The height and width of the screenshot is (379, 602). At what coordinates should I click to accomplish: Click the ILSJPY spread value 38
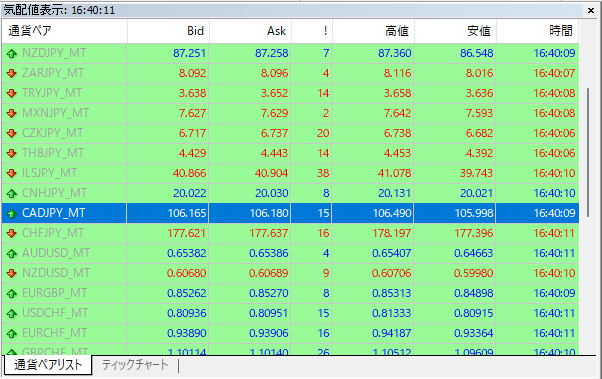coord(323,173)
